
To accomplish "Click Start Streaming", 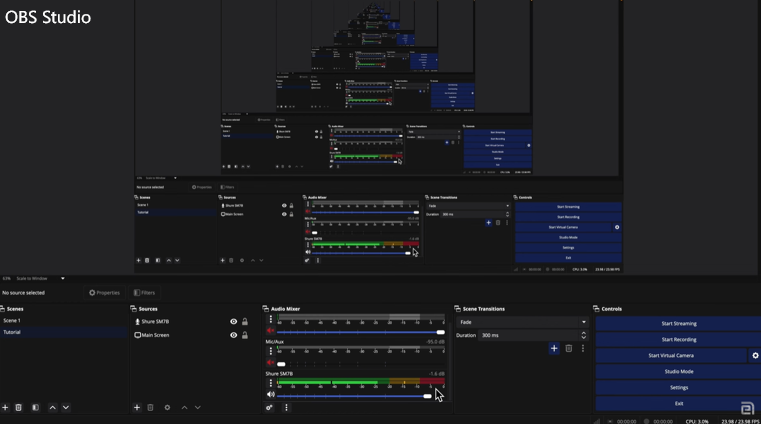I will coord(678,324).
